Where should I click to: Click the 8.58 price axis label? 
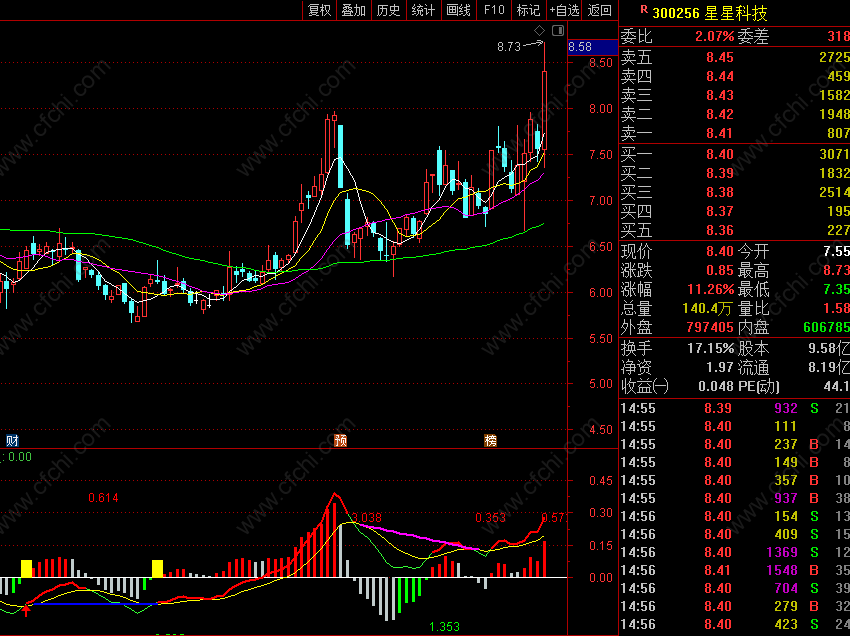pyautogui.click(x=580, y=47)
